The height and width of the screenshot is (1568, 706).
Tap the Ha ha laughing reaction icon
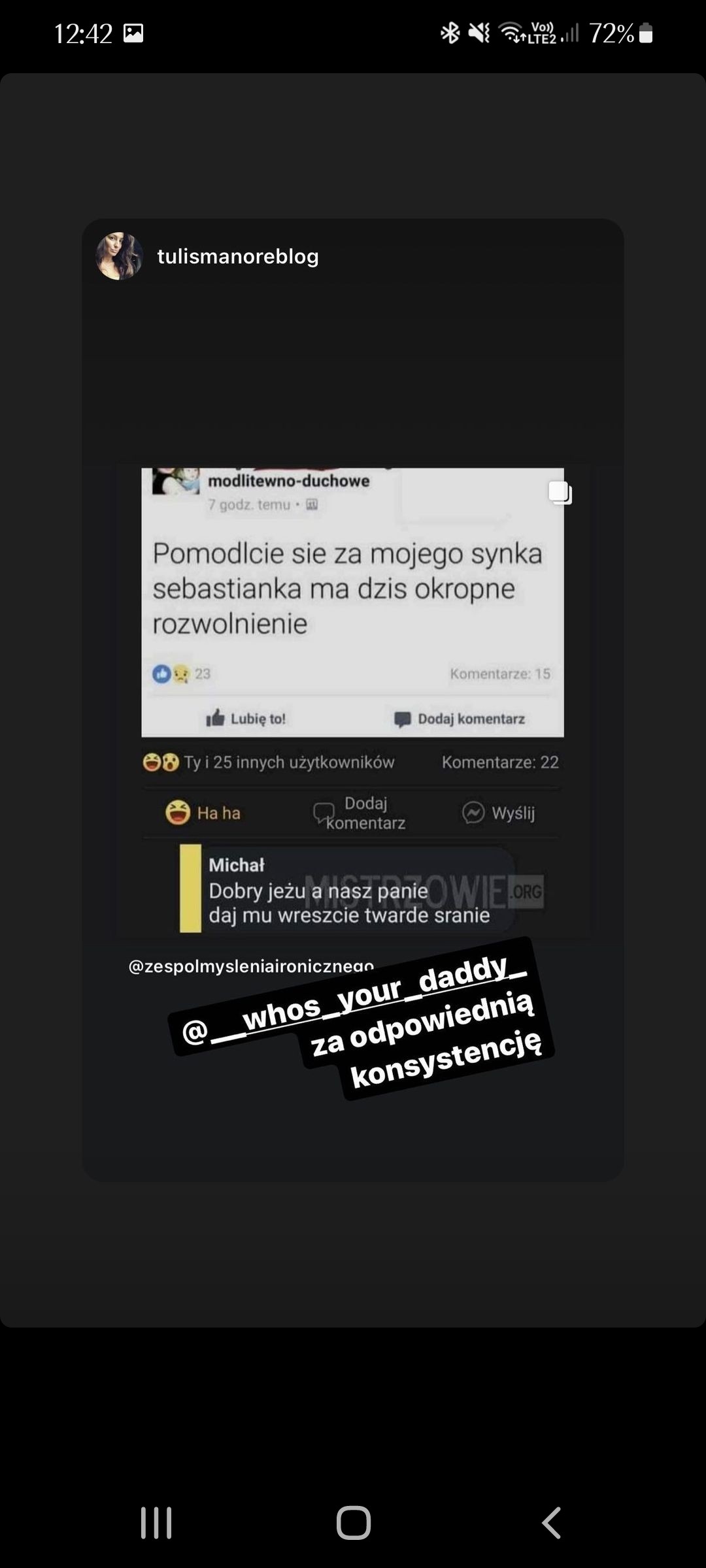178,813
